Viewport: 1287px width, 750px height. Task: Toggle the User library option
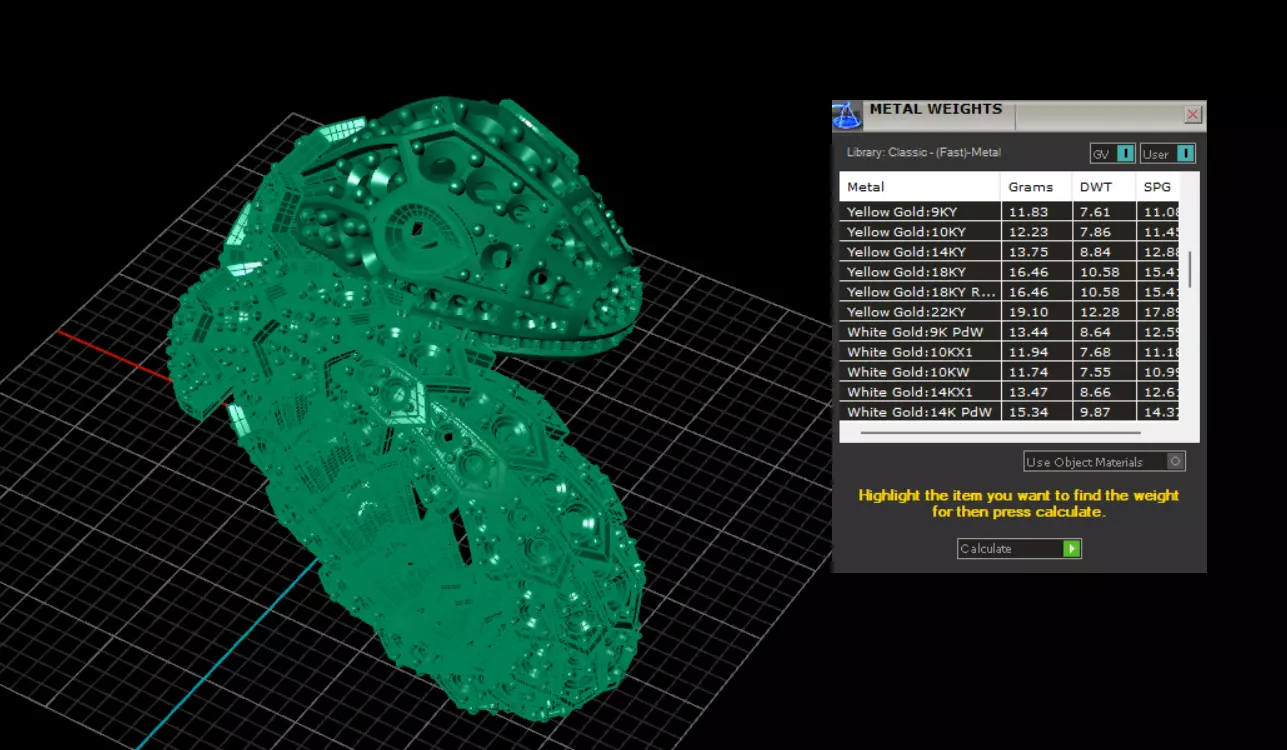tap(1168, 154)
